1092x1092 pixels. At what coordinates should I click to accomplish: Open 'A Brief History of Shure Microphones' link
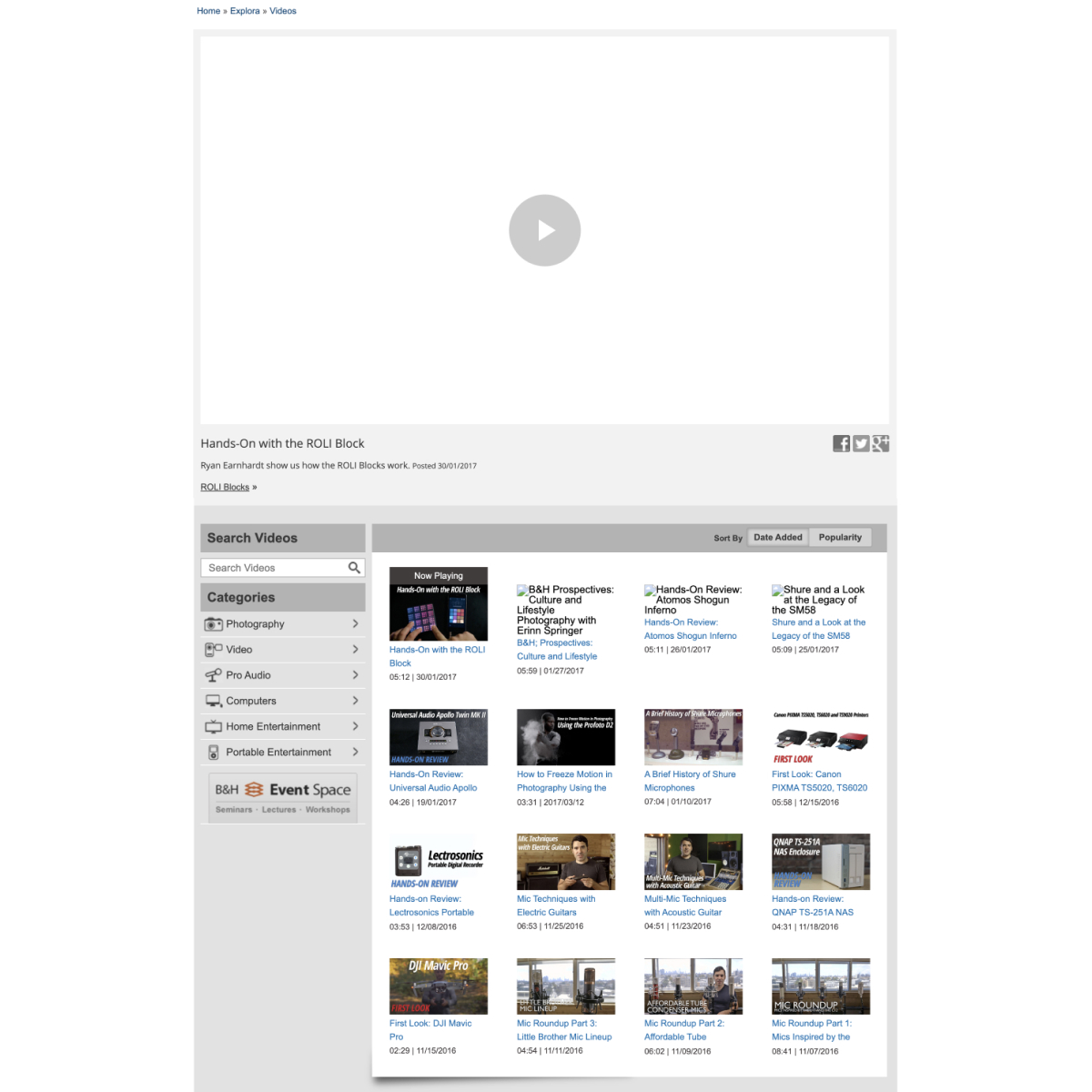tap(690, 781)
